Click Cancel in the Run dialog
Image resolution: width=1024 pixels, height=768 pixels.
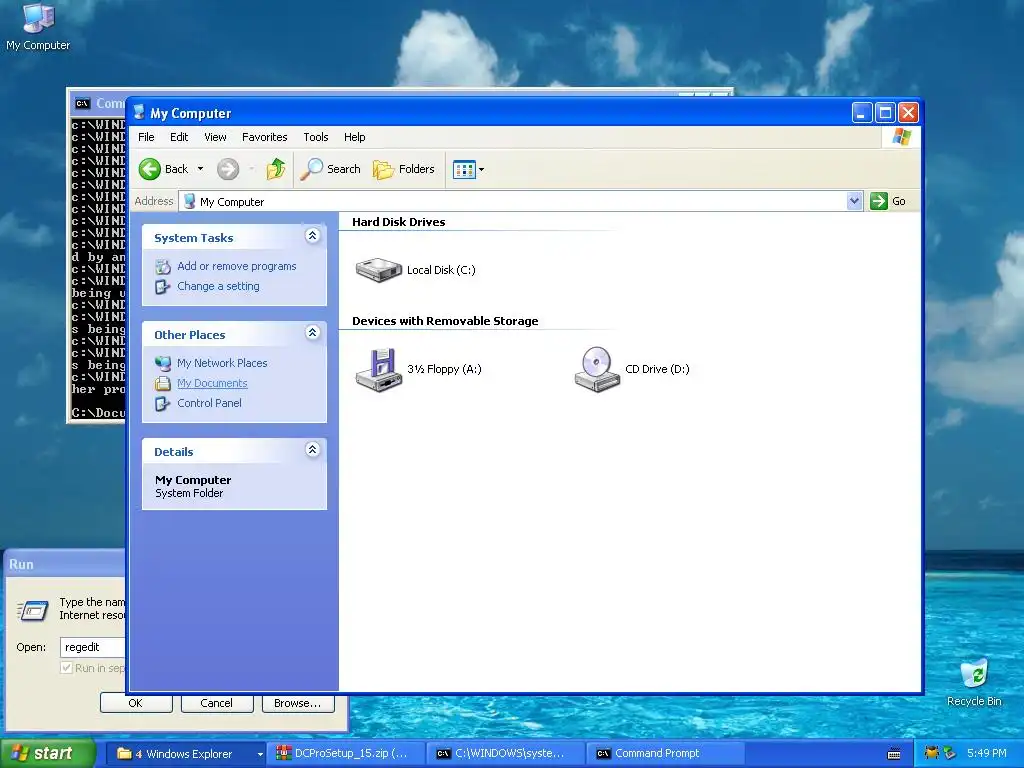[216, 703]
